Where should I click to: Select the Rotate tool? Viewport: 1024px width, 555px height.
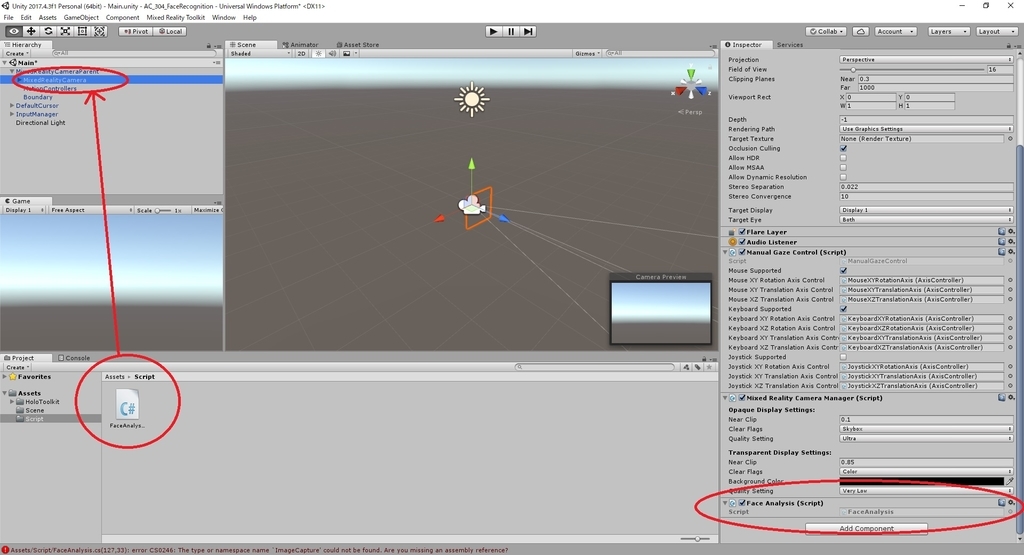pos(48,31)
